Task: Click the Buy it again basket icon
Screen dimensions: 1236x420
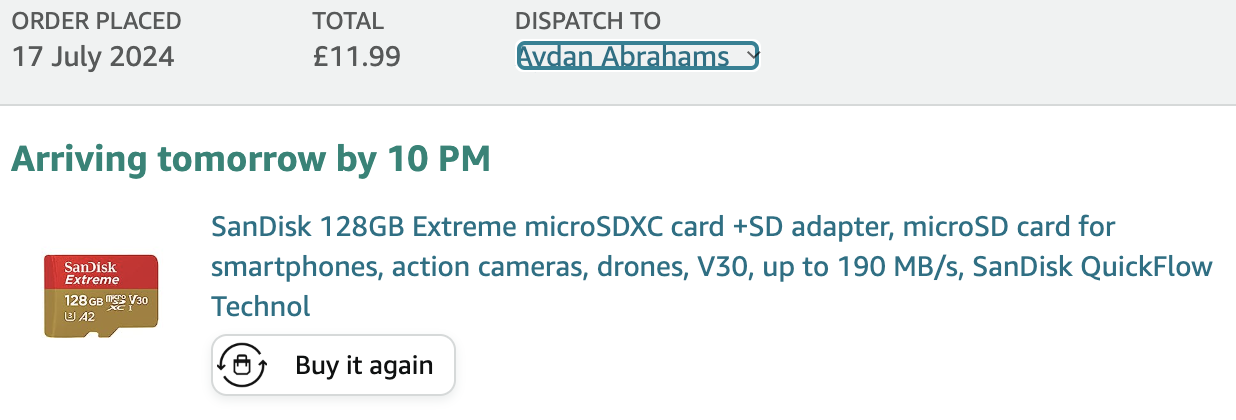Action: tap(241, 365)
